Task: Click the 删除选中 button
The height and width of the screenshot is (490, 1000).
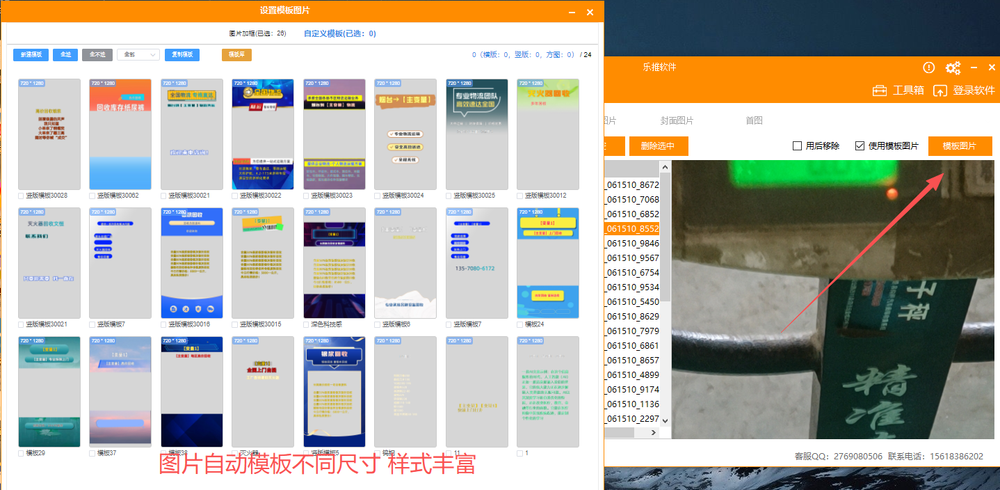Action: [659, 146]
